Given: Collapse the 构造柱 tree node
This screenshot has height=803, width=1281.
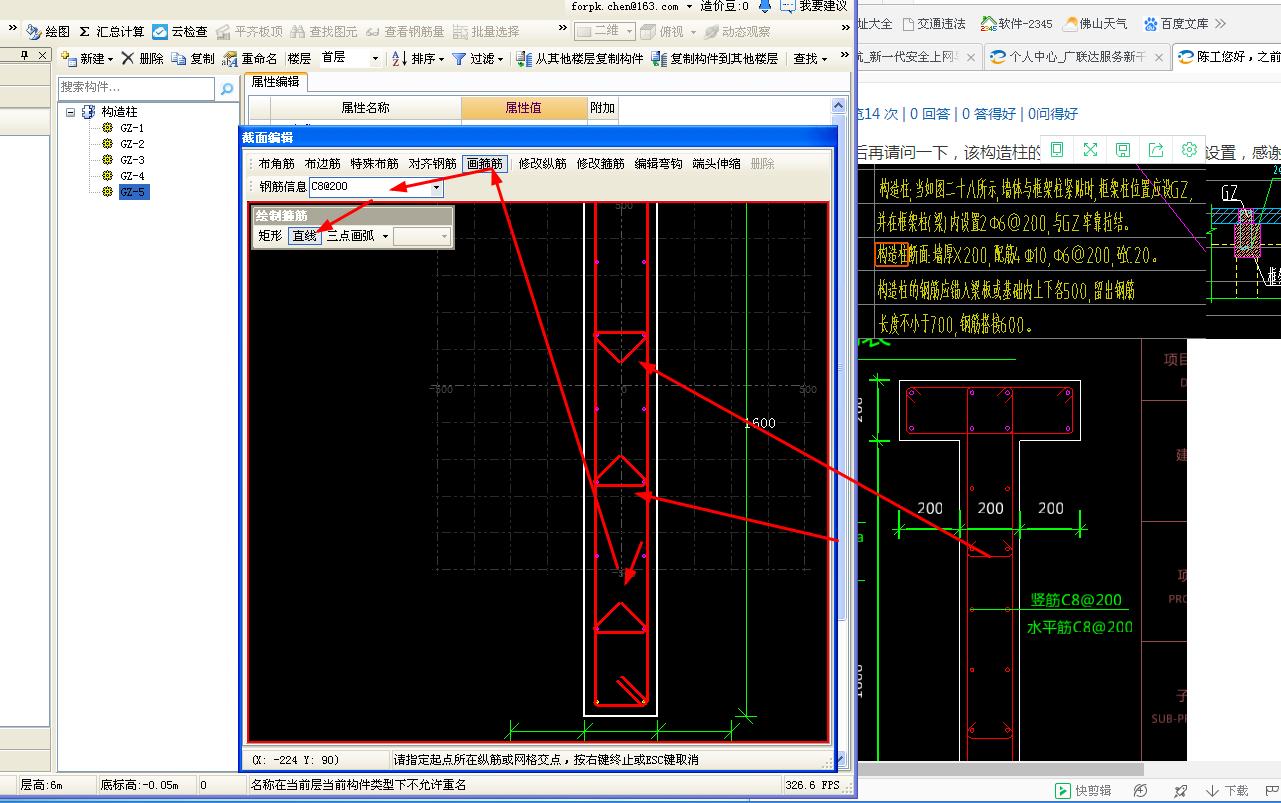Looking at the screenshot, I should pyautogui.click(x=70, y=113).
